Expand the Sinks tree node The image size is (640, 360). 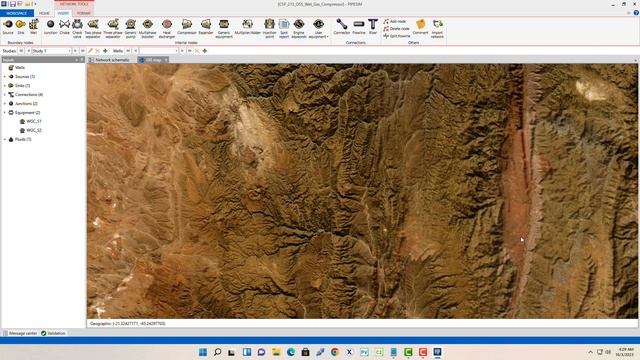pos(5,86)
